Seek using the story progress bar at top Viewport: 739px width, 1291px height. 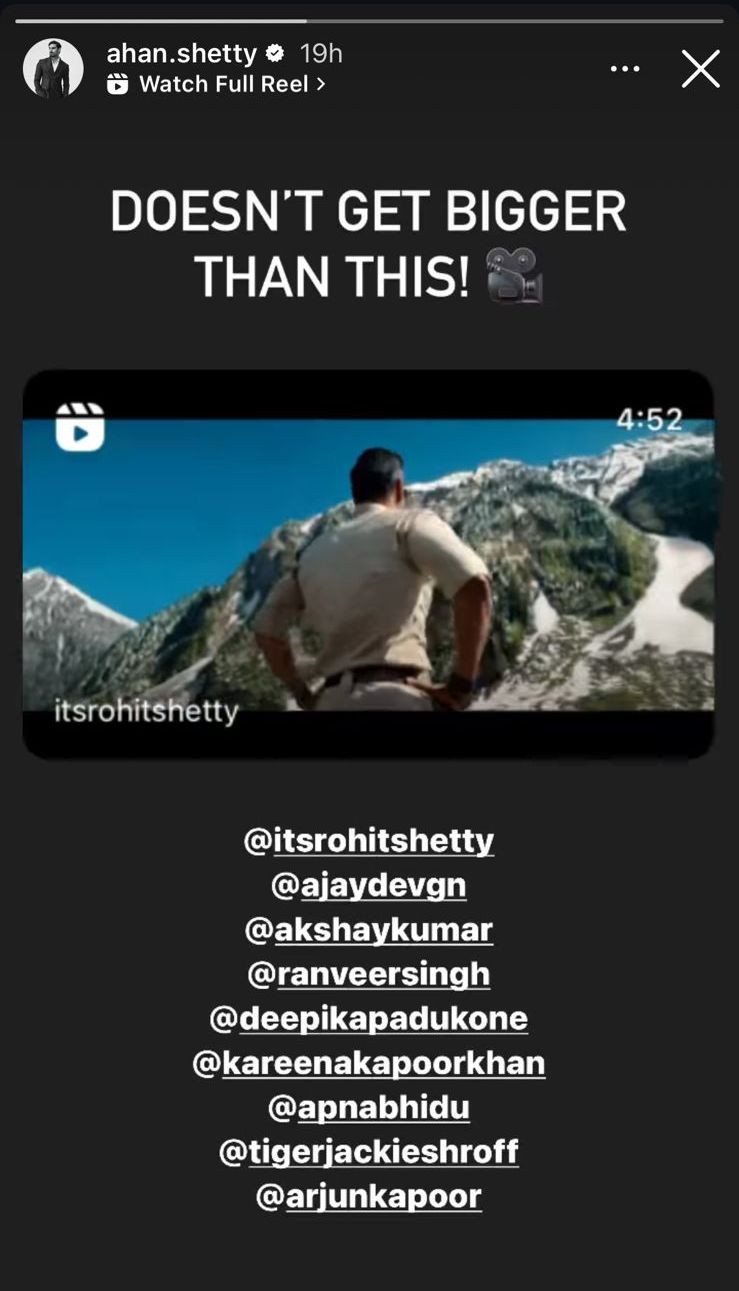point(369,20)
